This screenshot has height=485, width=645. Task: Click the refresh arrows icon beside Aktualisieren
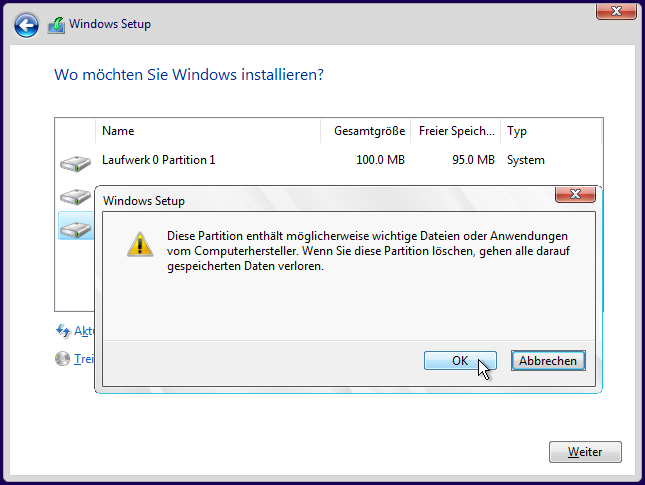63,331
